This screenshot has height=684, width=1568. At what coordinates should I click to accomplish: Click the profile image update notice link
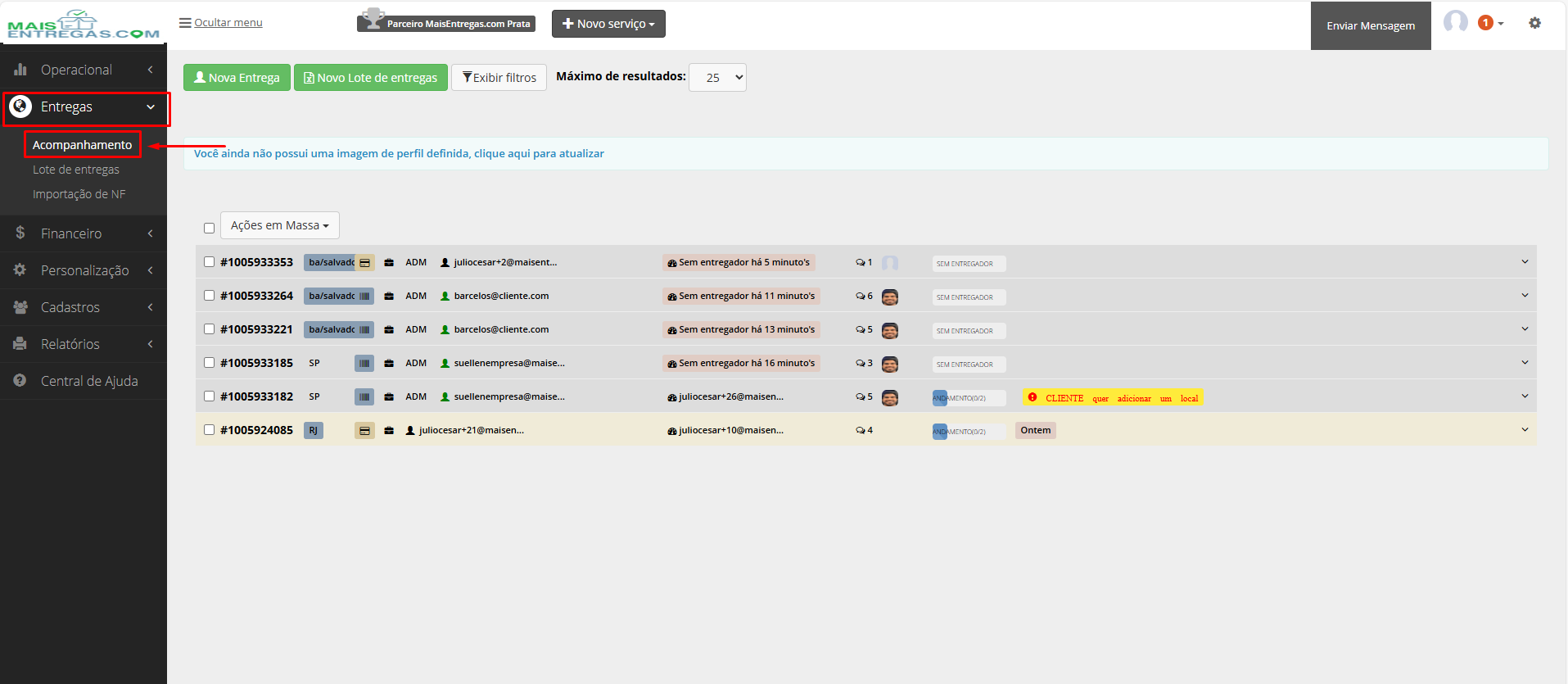point(399,154)
